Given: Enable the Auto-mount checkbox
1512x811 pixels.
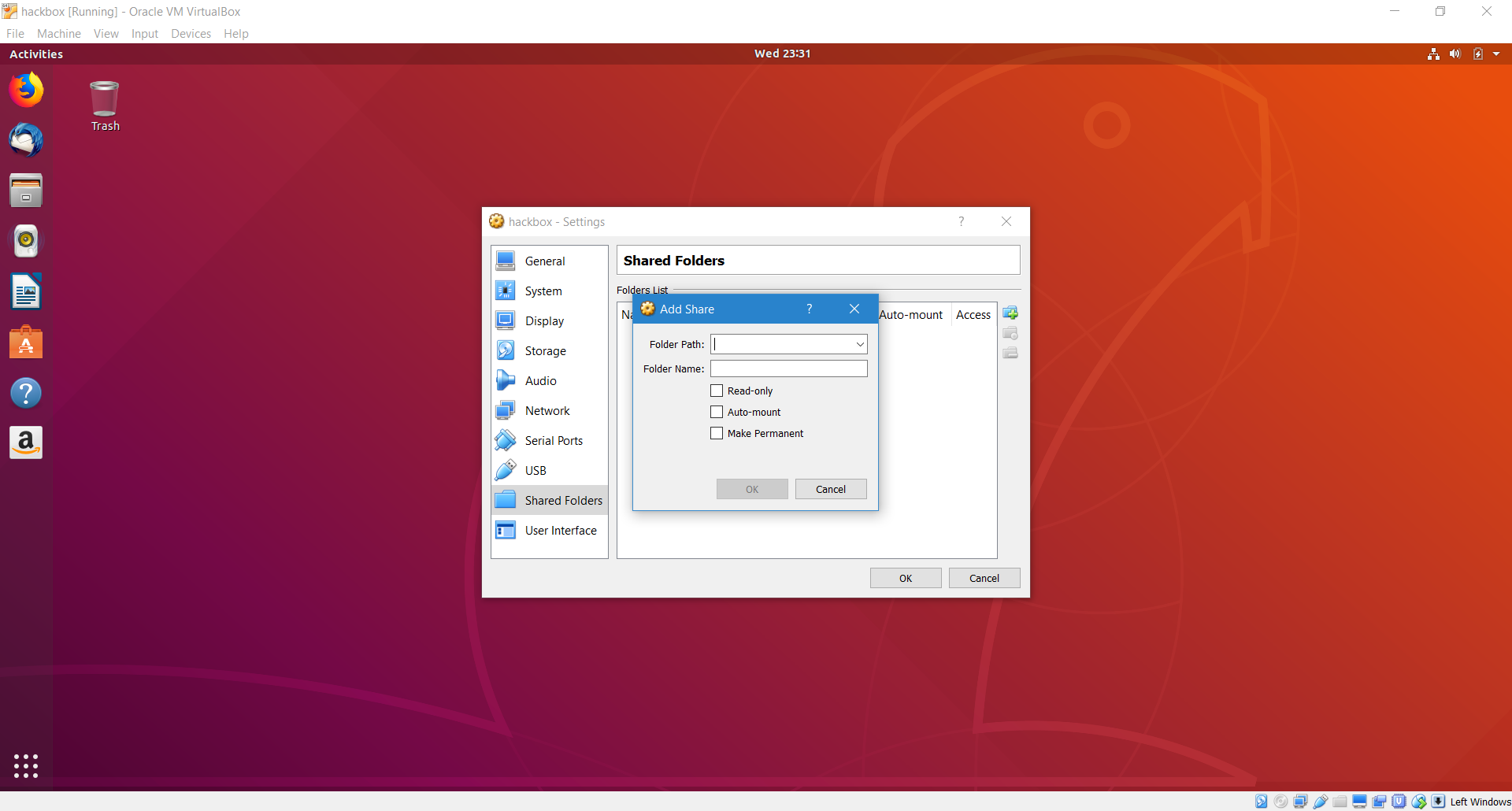Looking at the screenshot, I should tap(717, 412).
